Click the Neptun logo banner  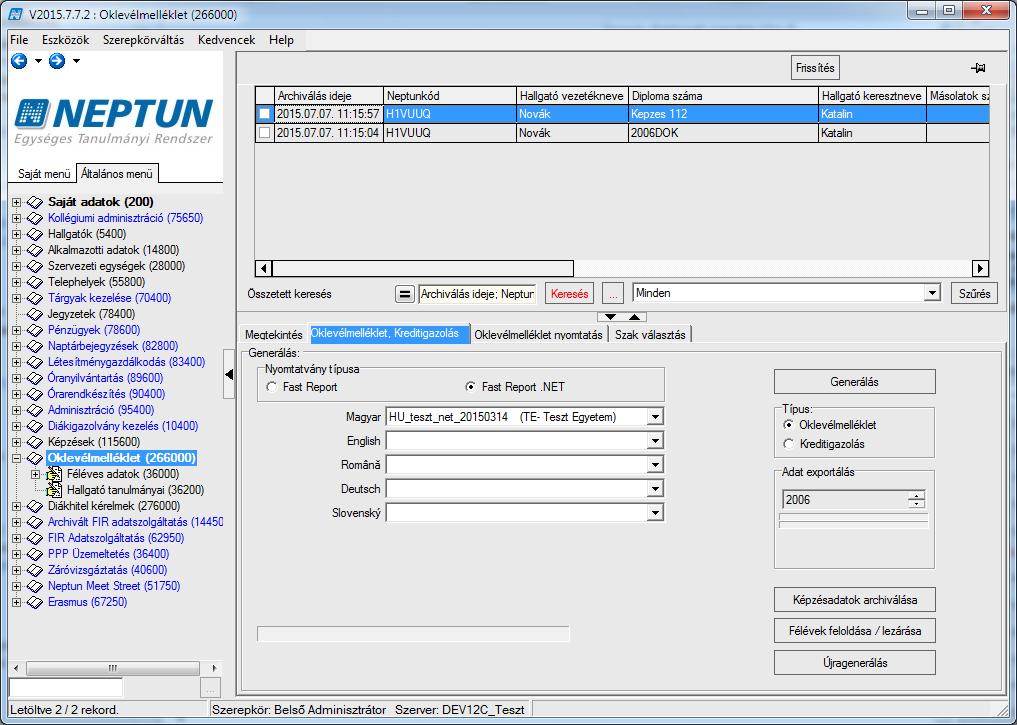pos(114,122)
